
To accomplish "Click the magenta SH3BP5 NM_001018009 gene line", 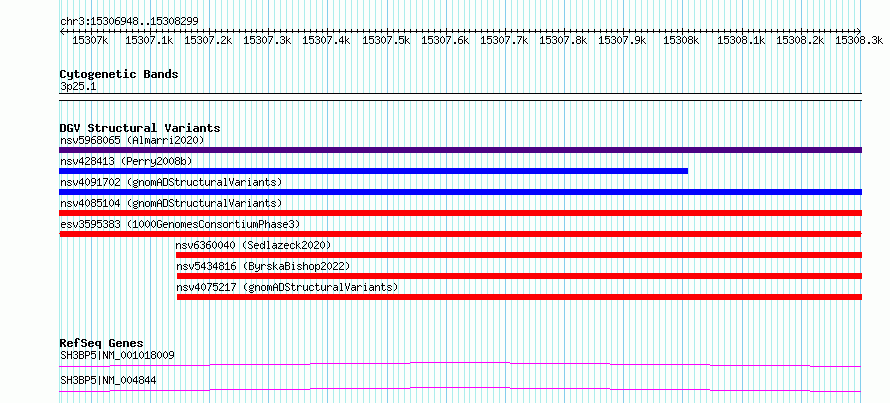I will [460, 364].
